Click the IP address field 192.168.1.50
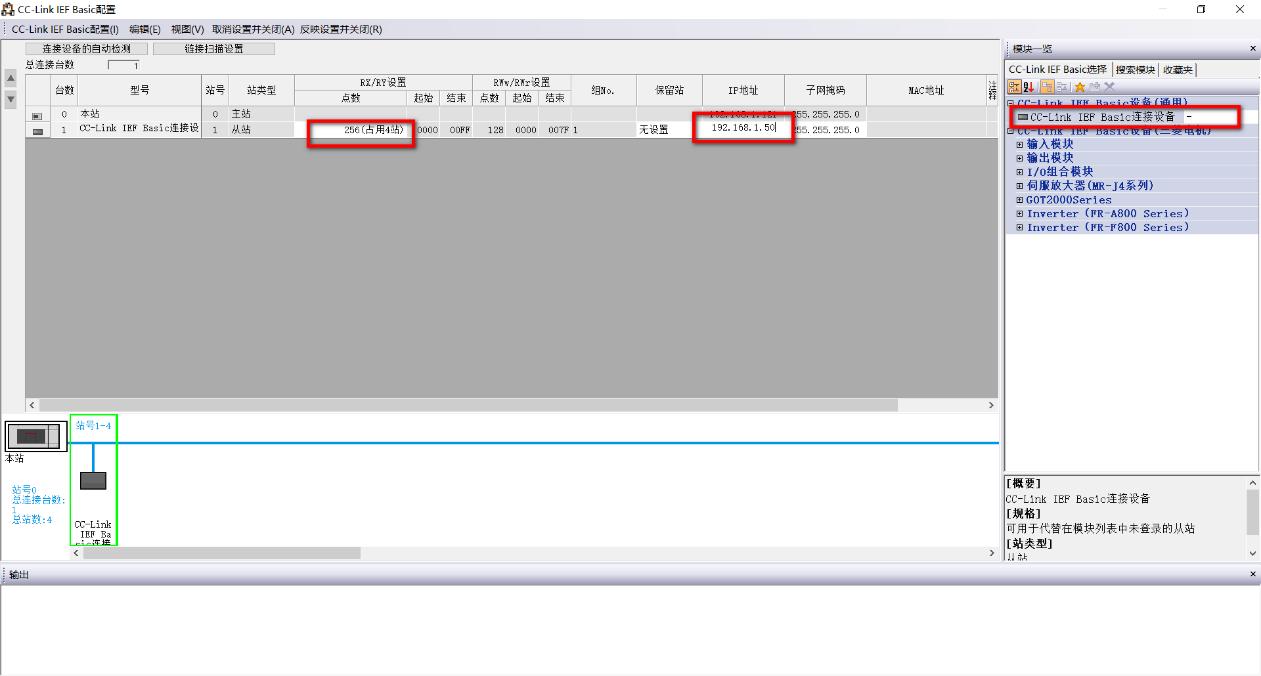Image resolution: width=1261 pixels, height=676 pixels. point(743,129)
